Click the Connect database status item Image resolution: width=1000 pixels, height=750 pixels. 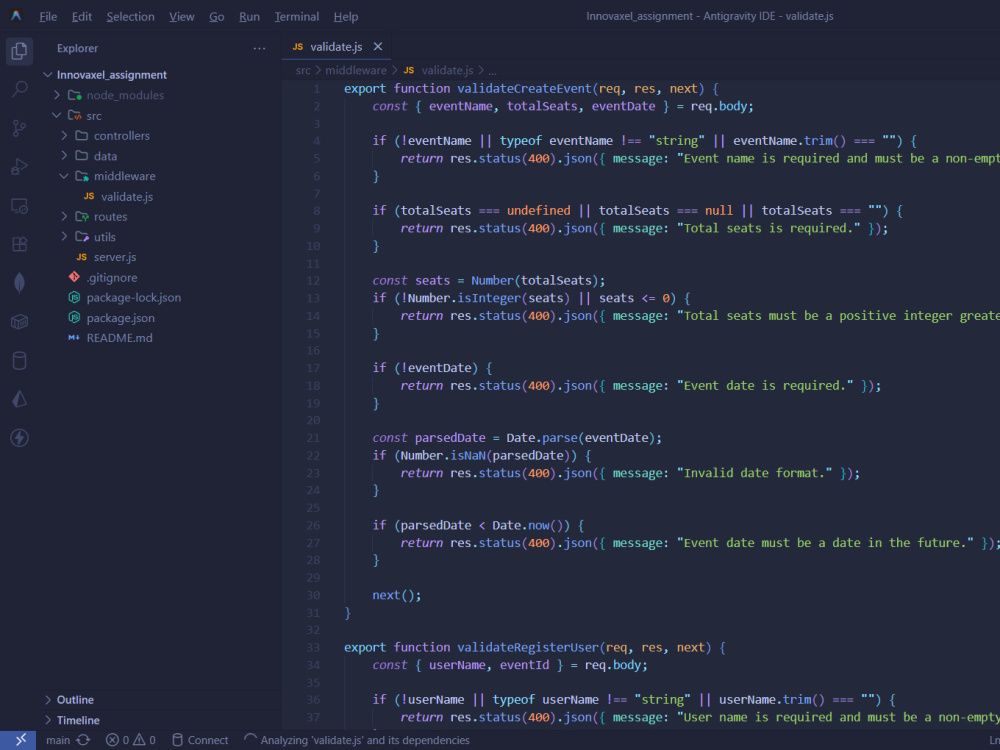(x=200, y=740)
